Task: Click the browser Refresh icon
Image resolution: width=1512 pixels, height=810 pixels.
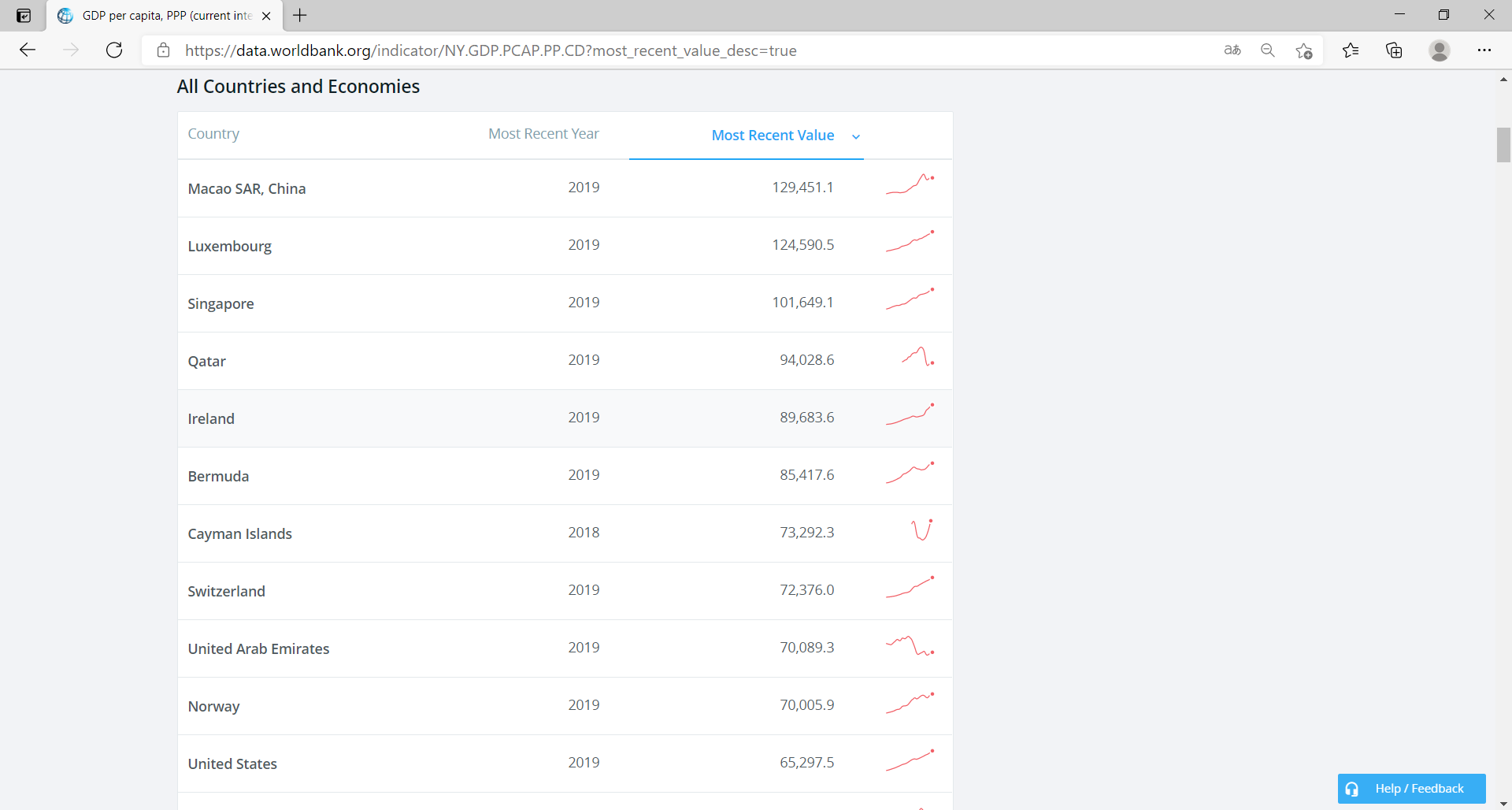Action: [x=114, y=50]
